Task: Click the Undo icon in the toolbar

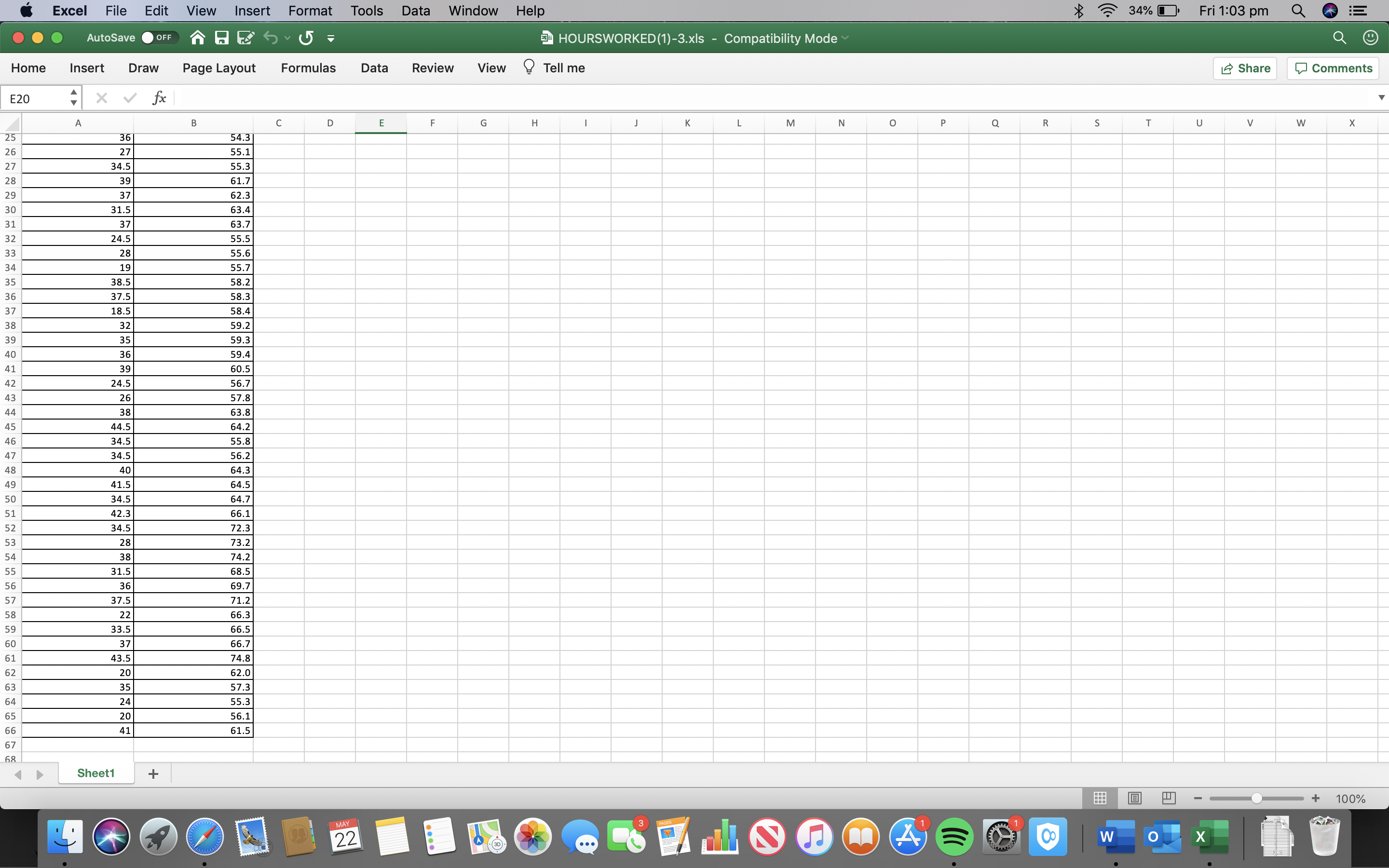Action: pyautogui.click(x=271, y=38)
